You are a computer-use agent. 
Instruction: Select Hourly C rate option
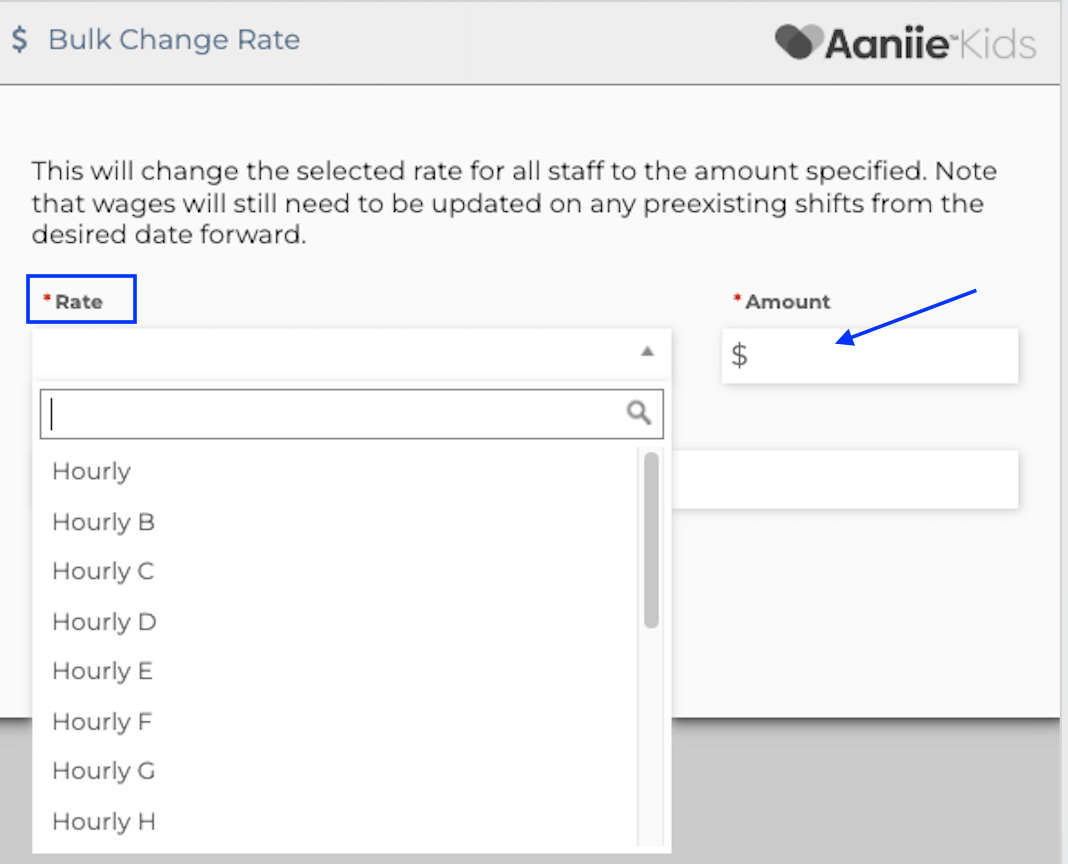pyautogui.click(x=103, y=572)
